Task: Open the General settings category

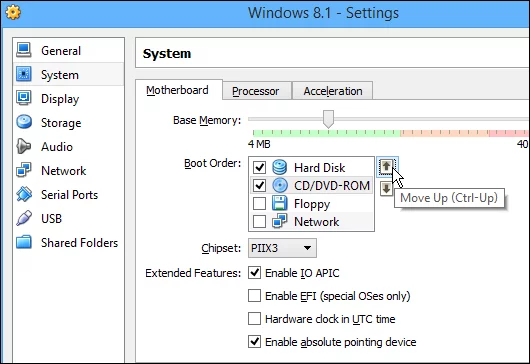Action: (x=69, y=50)
